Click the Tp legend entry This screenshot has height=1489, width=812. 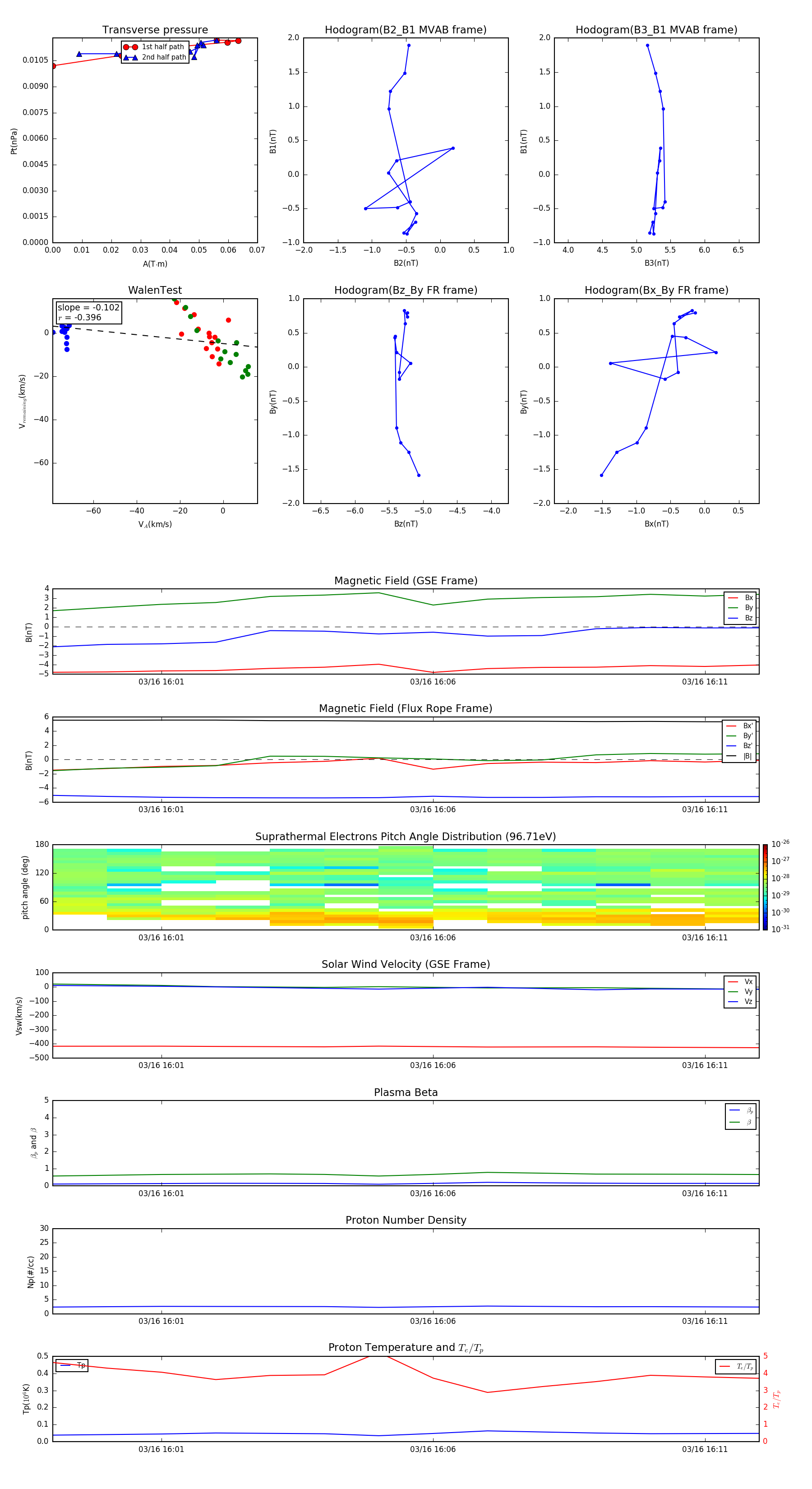(x=73, y=1365)
